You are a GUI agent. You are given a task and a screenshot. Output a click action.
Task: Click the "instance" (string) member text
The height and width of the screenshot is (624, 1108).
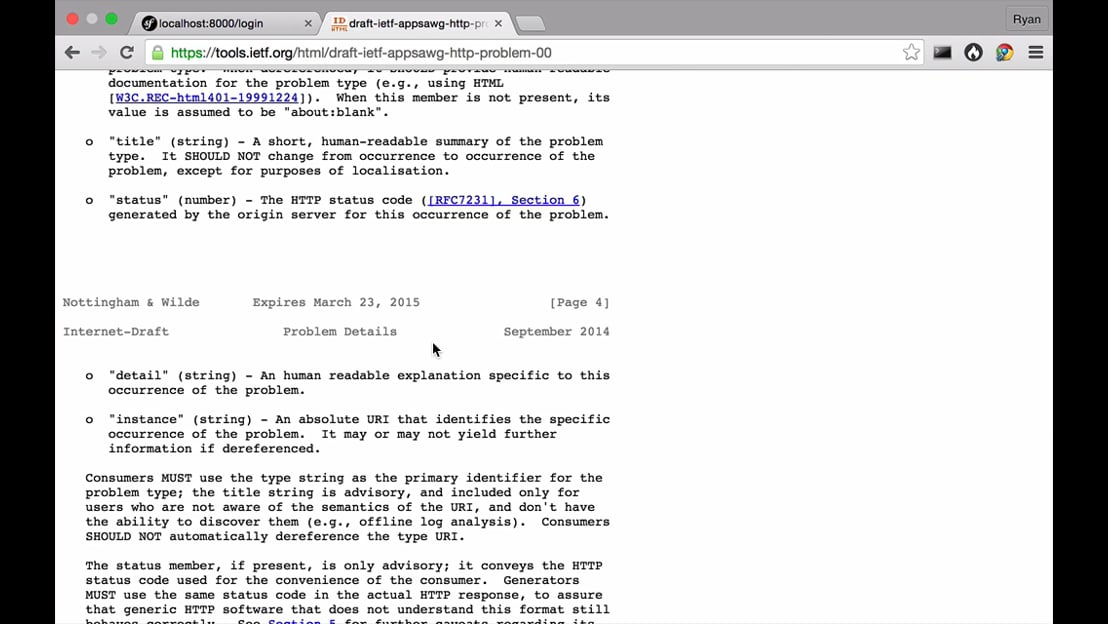click(180, 419)
